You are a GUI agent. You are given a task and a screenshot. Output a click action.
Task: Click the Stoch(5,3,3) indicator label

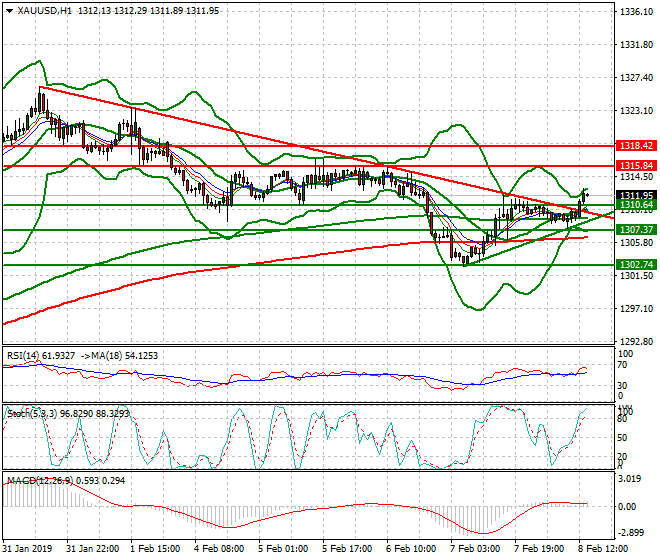click(x=30, y=412)
